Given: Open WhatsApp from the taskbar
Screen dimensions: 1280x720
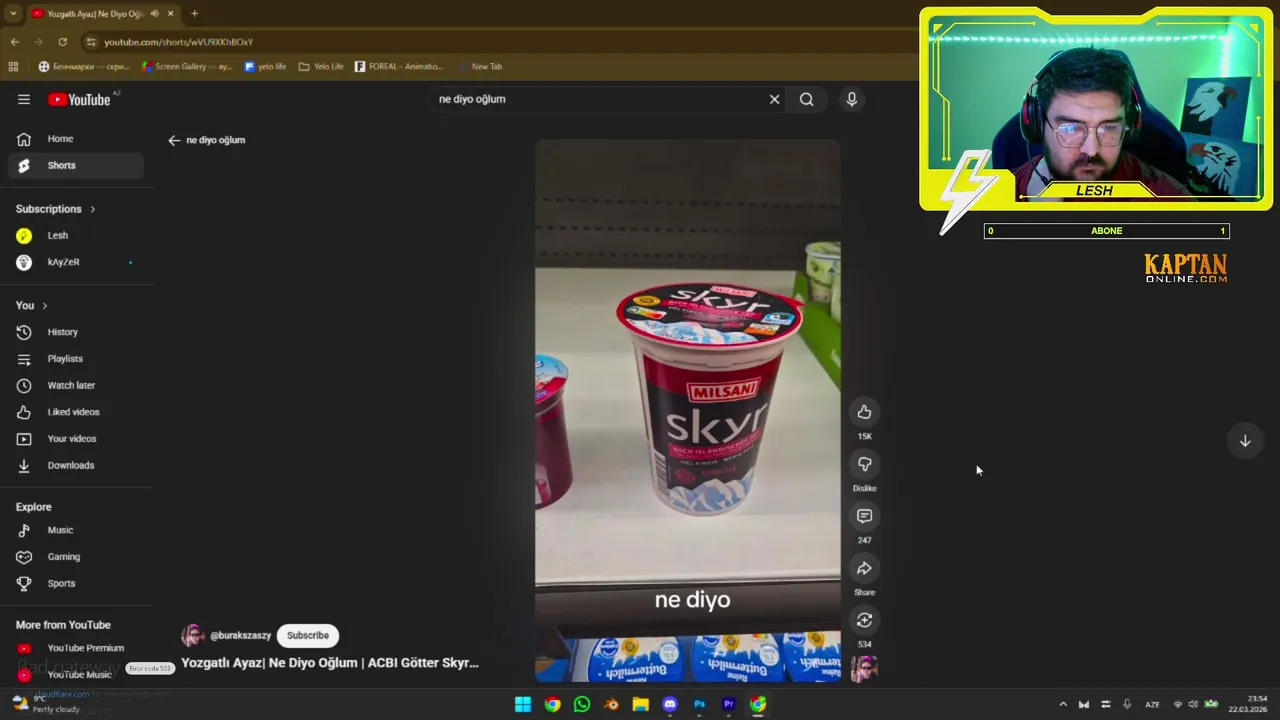Looking at the screenshot, I should pos(582,704).
